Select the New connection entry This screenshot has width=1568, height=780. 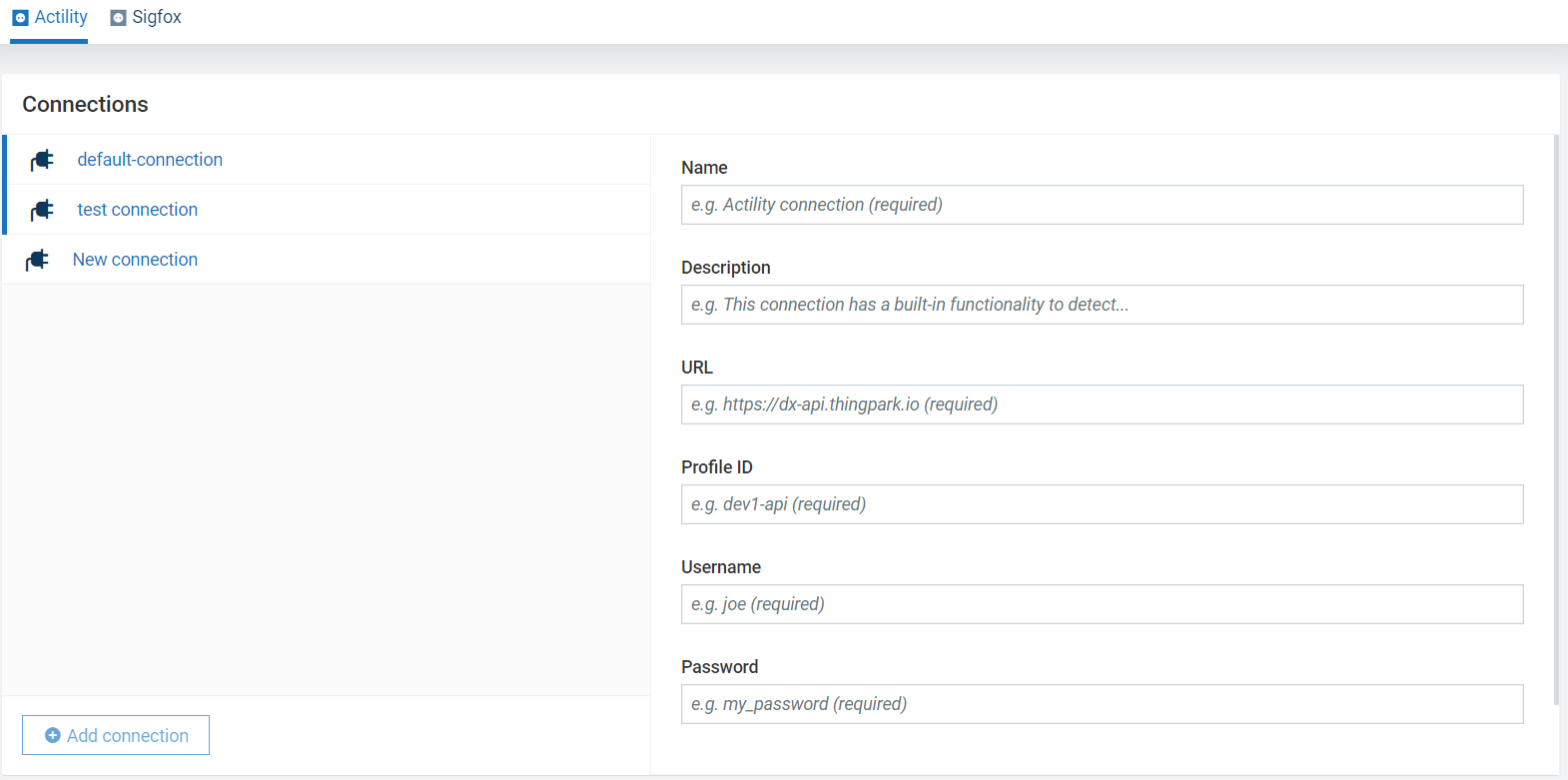(x=135, y=260)
